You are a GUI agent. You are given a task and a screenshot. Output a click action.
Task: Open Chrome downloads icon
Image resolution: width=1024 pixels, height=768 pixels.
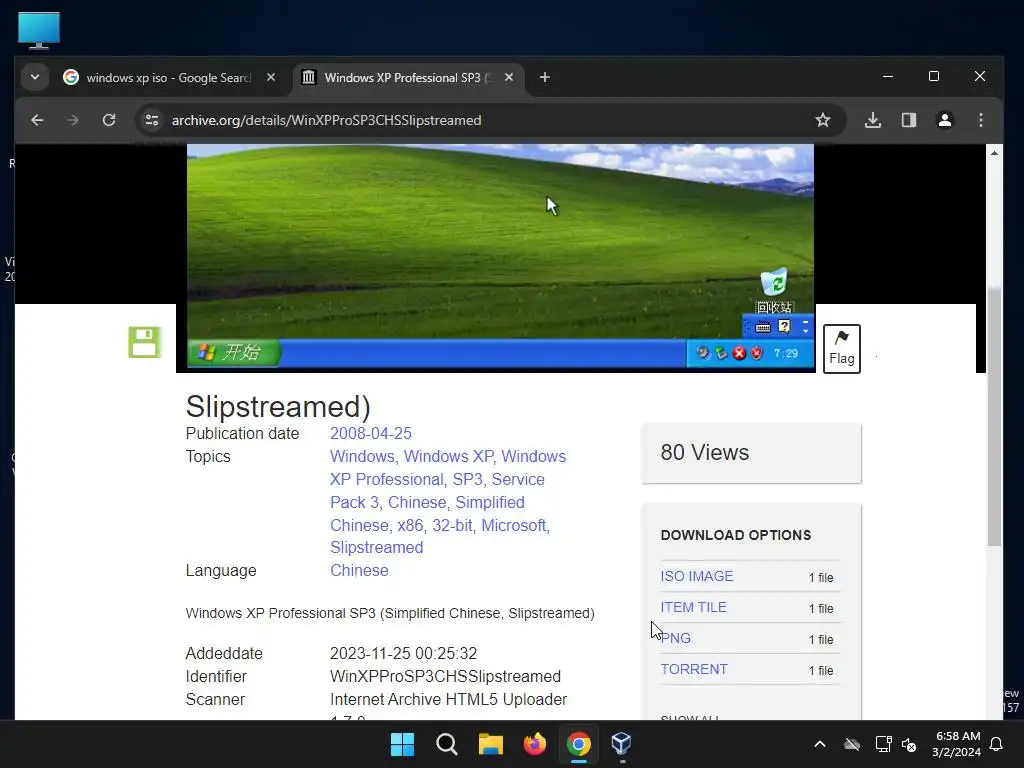click(873, 120)
